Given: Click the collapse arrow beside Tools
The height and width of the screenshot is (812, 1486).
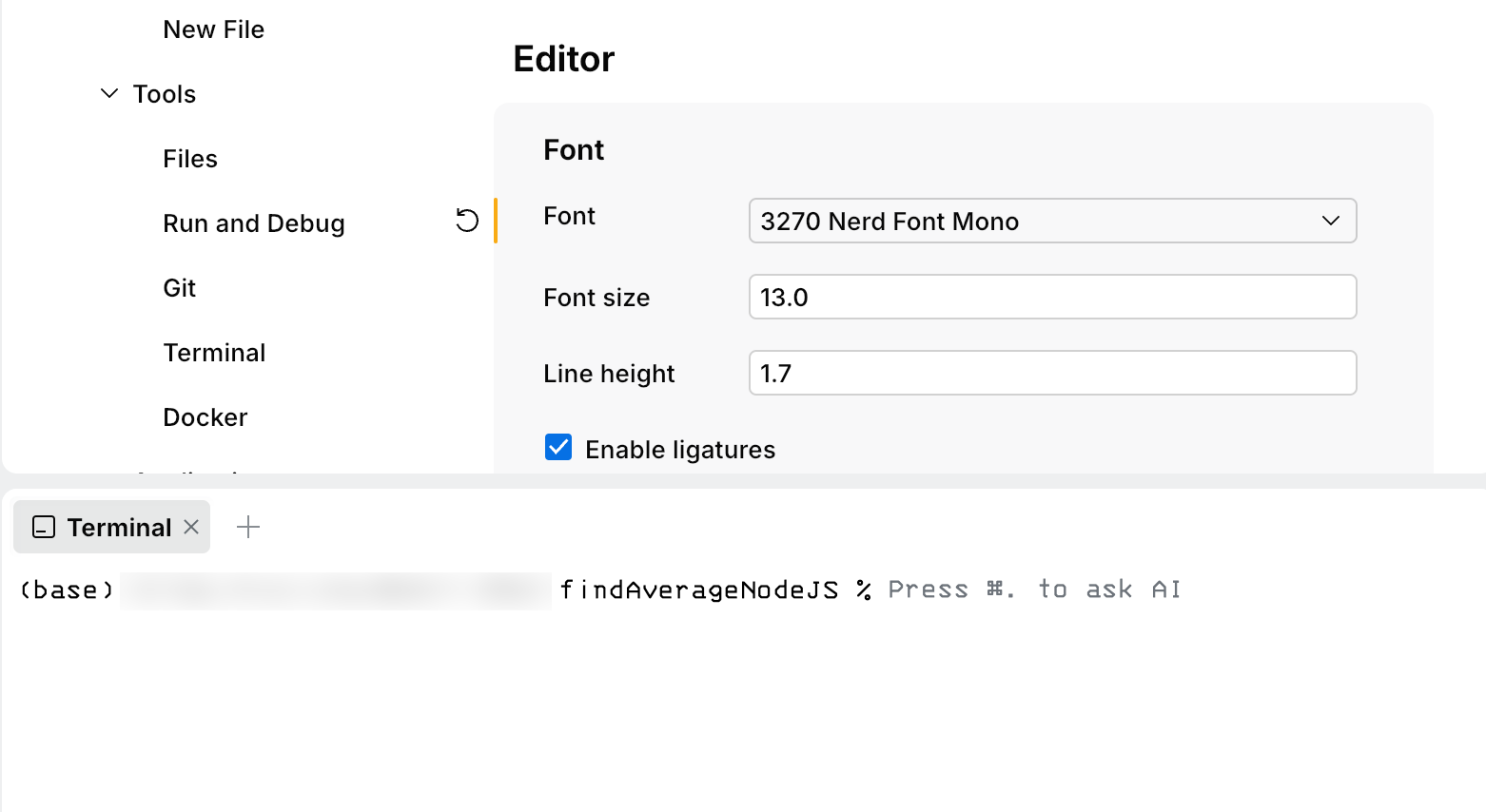Looking at the screenshot, I should [x=108, y=92].
